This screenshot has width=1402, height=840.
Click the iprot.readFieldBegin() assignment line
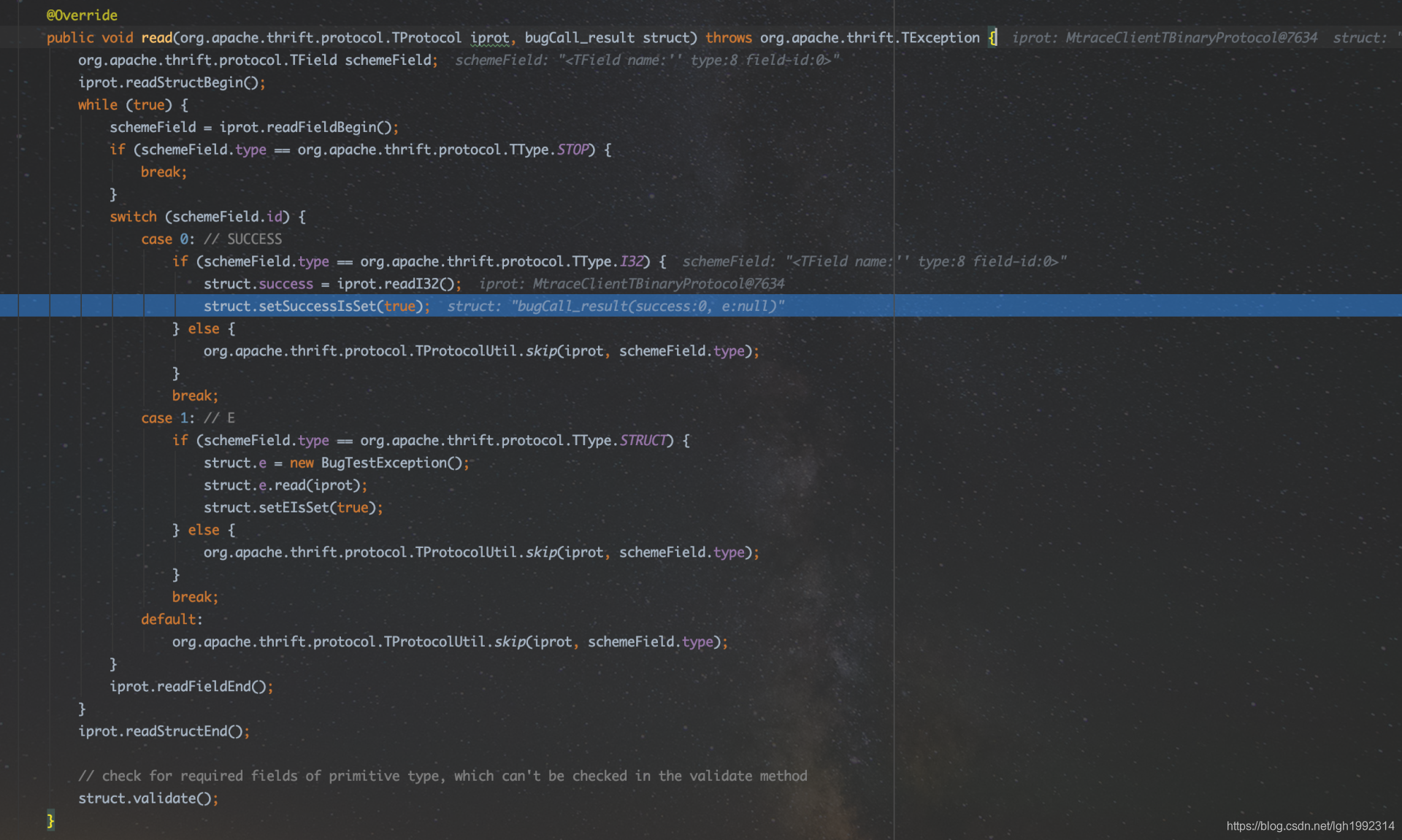(254, 127)
